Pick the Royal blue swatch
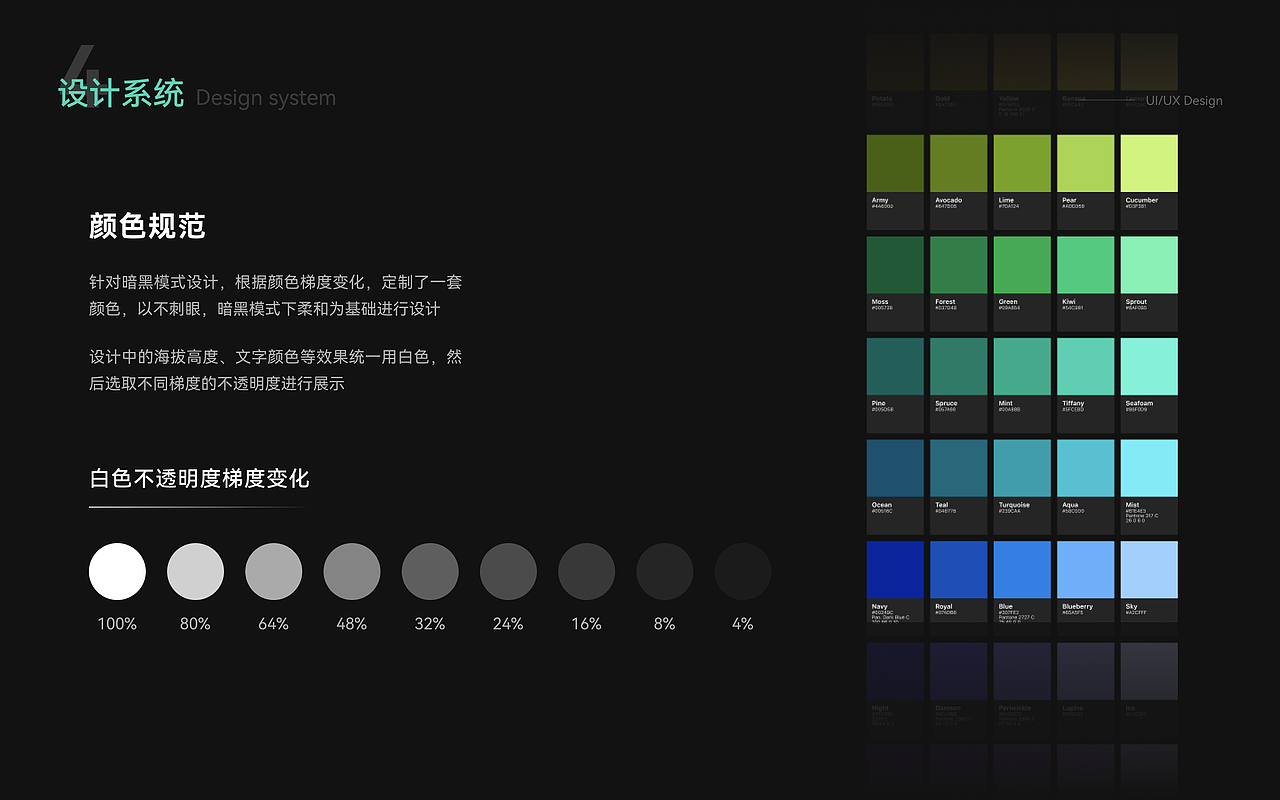This screenshot has height=800, width=1280. click(x=958, y=570)
